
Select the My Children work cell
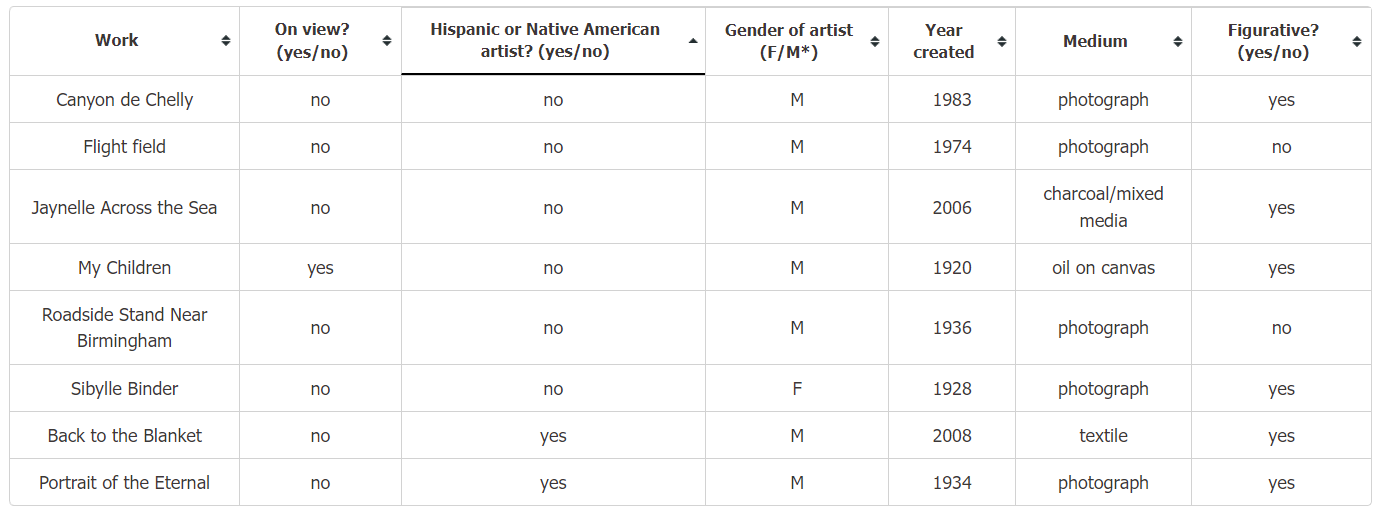click(125, 268)
